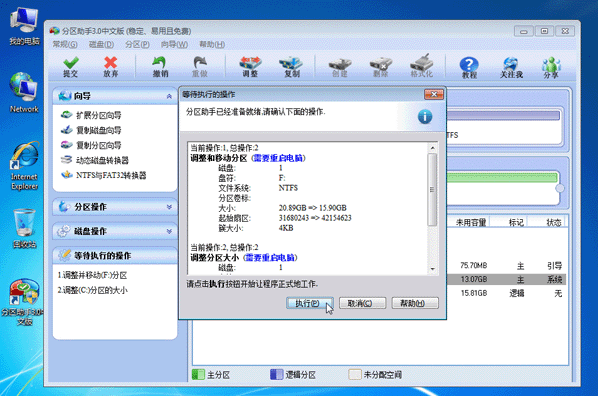This screenshot has width=598, height=396.
Task: Open 我的电脑 desktop icon
Action: click(24, 27)
